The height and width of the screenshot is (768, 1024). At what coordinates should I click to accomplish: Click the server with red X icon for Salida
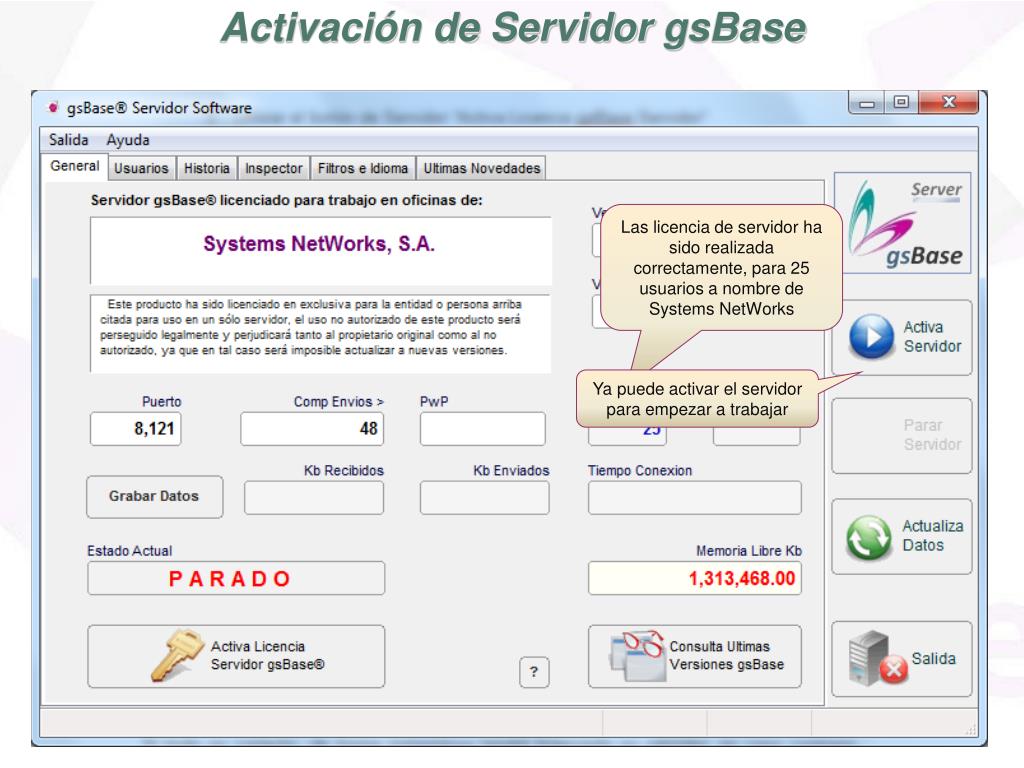click(878, 658)
